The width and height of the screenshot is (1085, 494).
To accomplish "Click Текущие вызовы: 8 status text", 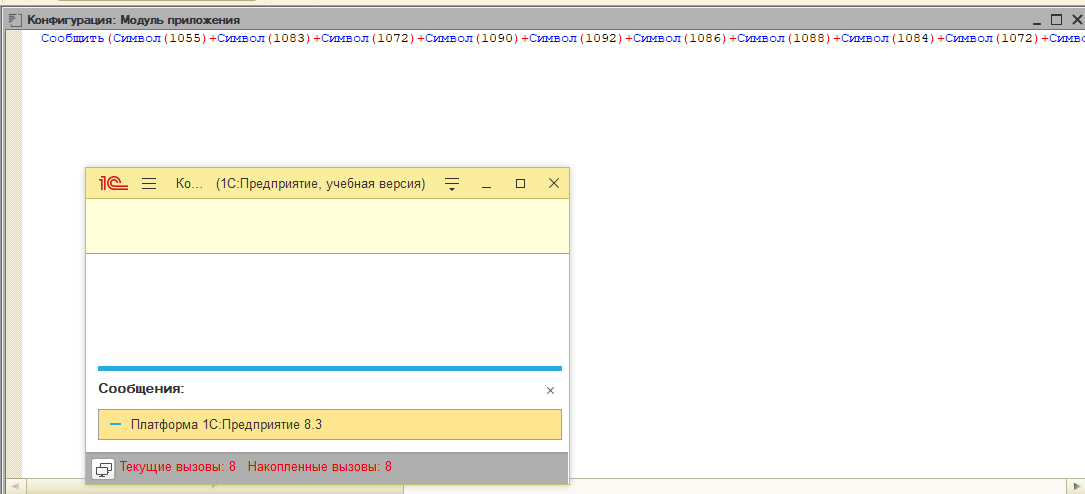I will tap(178, 467).
